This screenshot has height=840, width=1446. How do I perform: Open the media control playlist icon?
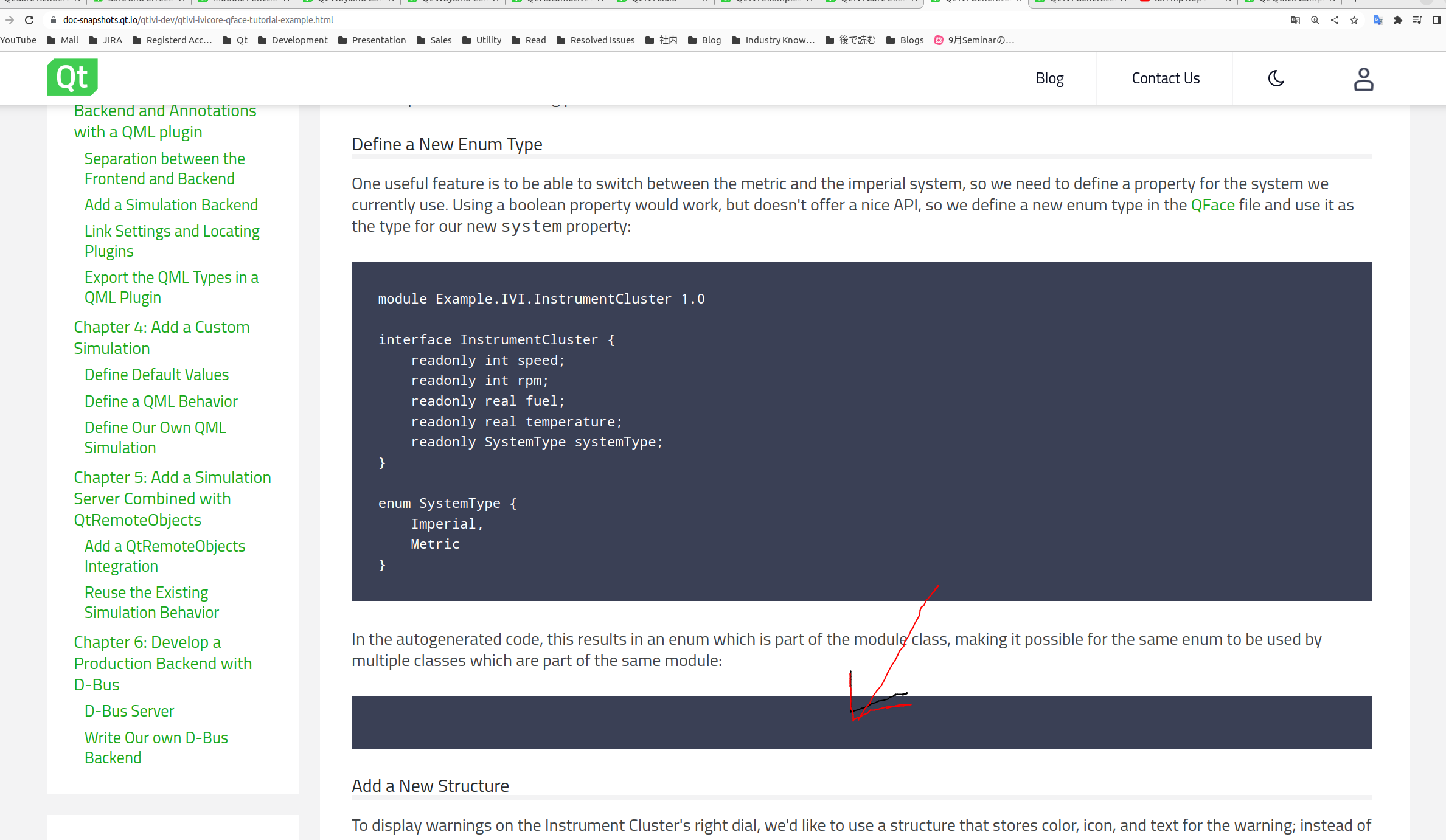1417,20
